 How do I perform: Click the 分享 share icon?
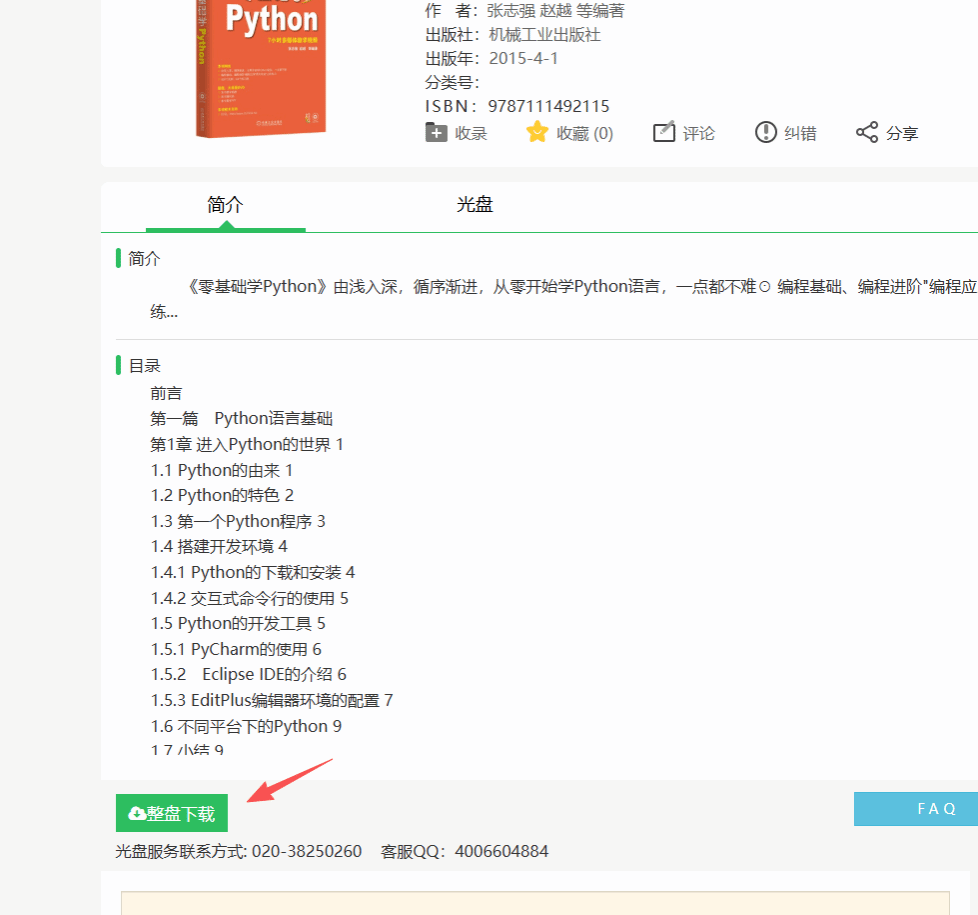[867, 132]
